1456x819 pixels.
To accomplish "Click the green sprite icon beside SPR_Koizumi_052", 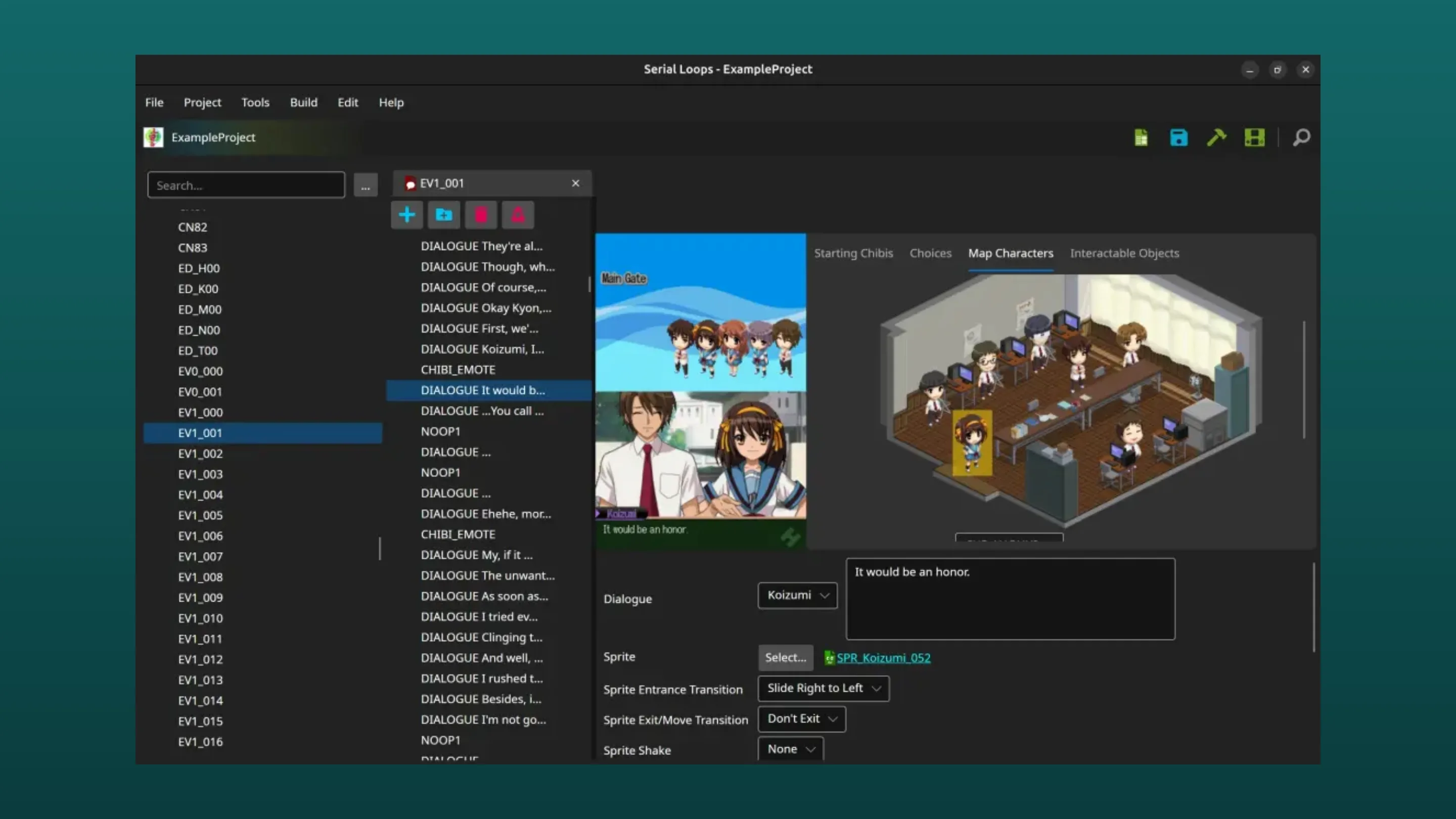I will [x=829, y=657].
